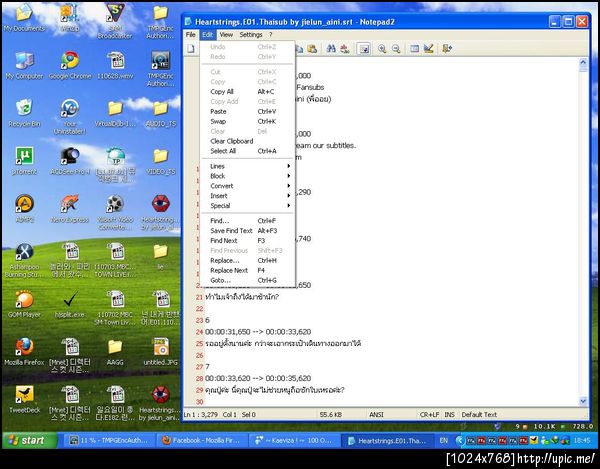
Task: Select the SAM Broadcaster desktop shortcut
Action: [115, 21]
